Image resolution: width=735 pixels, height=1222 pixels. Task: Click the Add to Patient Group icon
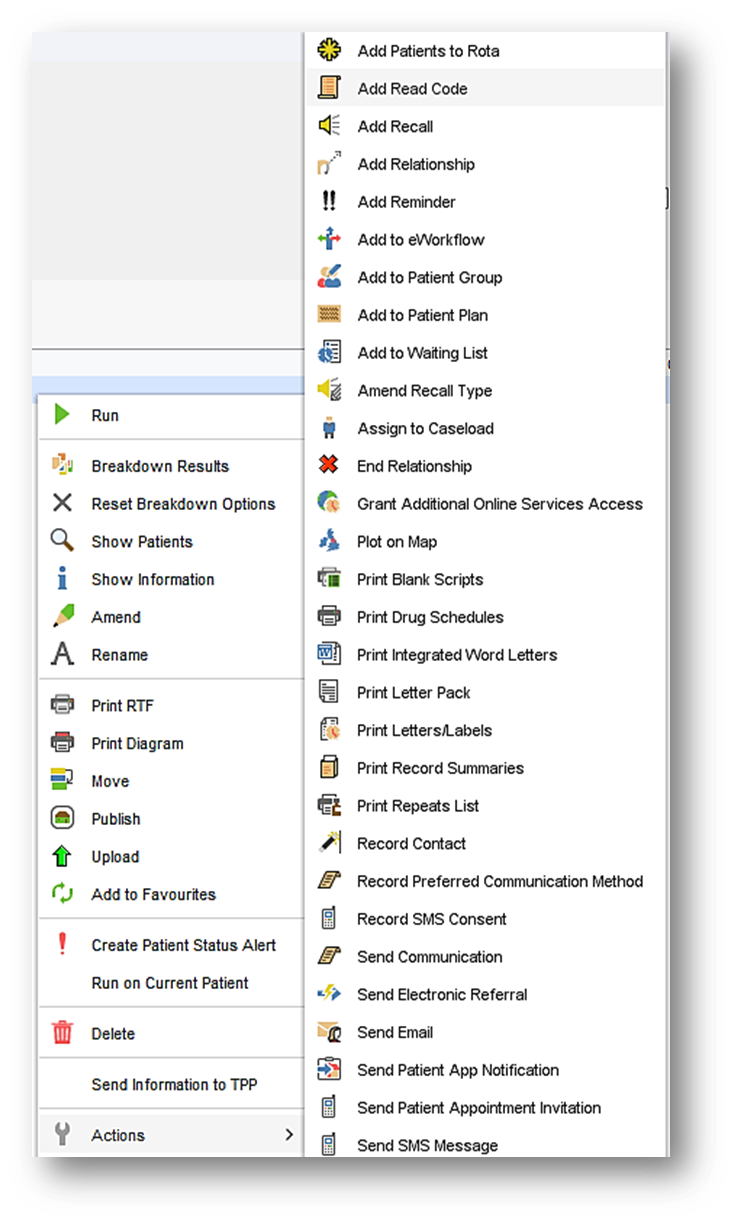tap(329, 277)
